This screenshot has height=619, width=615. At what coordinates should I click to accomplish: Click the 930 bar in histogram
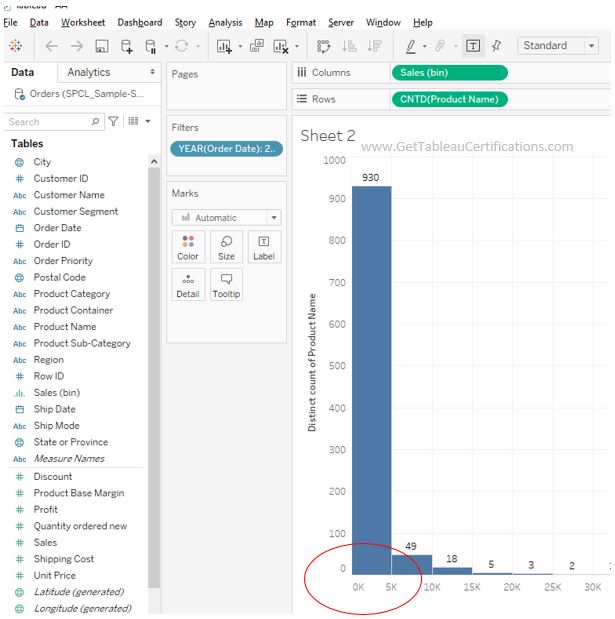click(371, 380)
